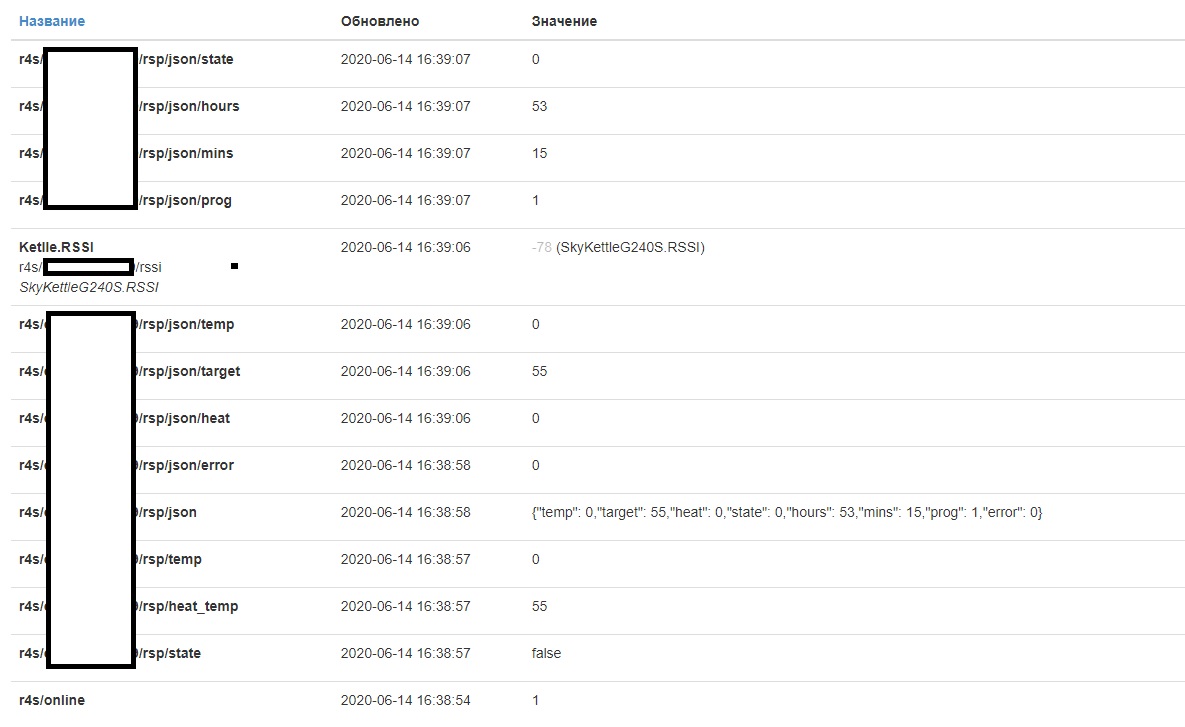Viewport: 1185px width, 727px height.
Task: Click the Обновлено column header
Action: 381,20
